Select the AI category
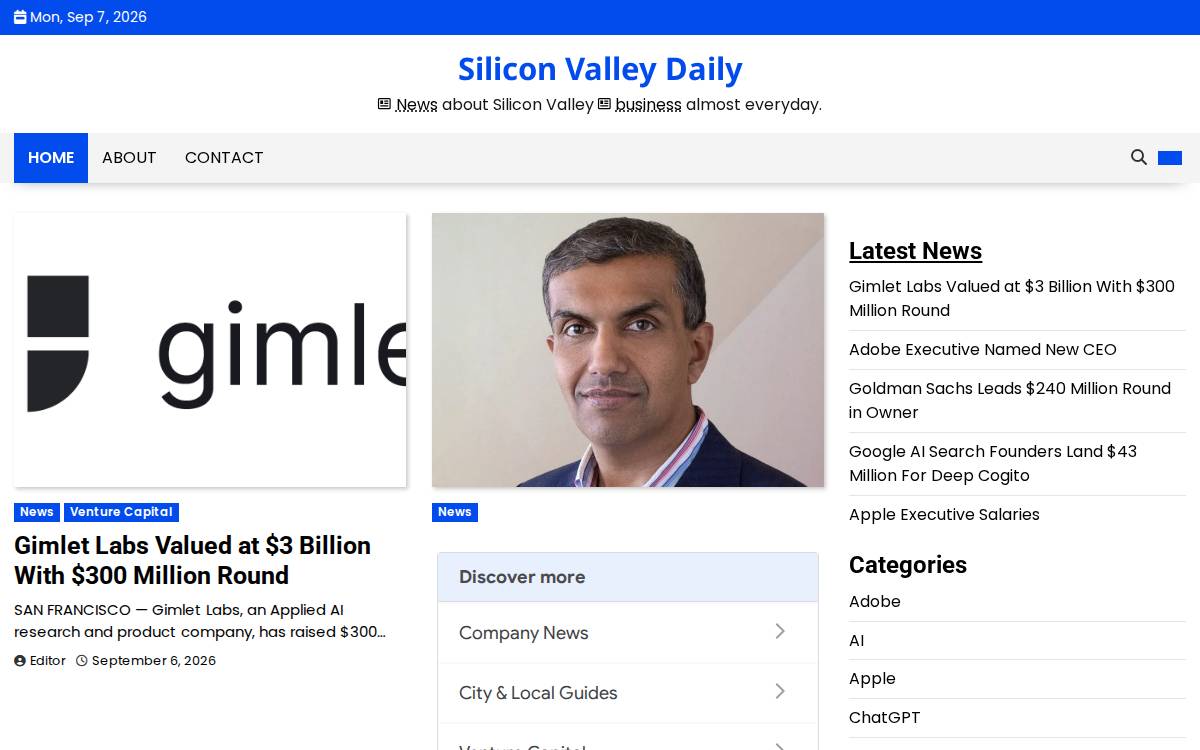 coord(857,641)
